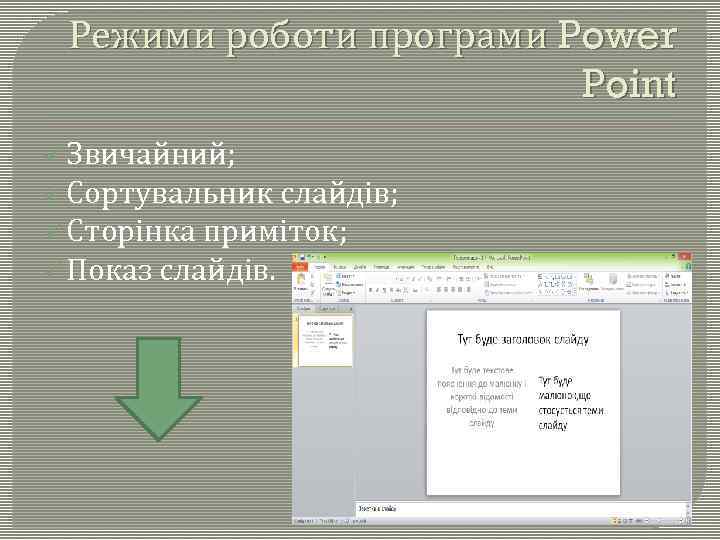The width and height of the screenshot is (720, 540).
Task: Open the Shape Fill dropdown
Action: (x=641, y=276)
